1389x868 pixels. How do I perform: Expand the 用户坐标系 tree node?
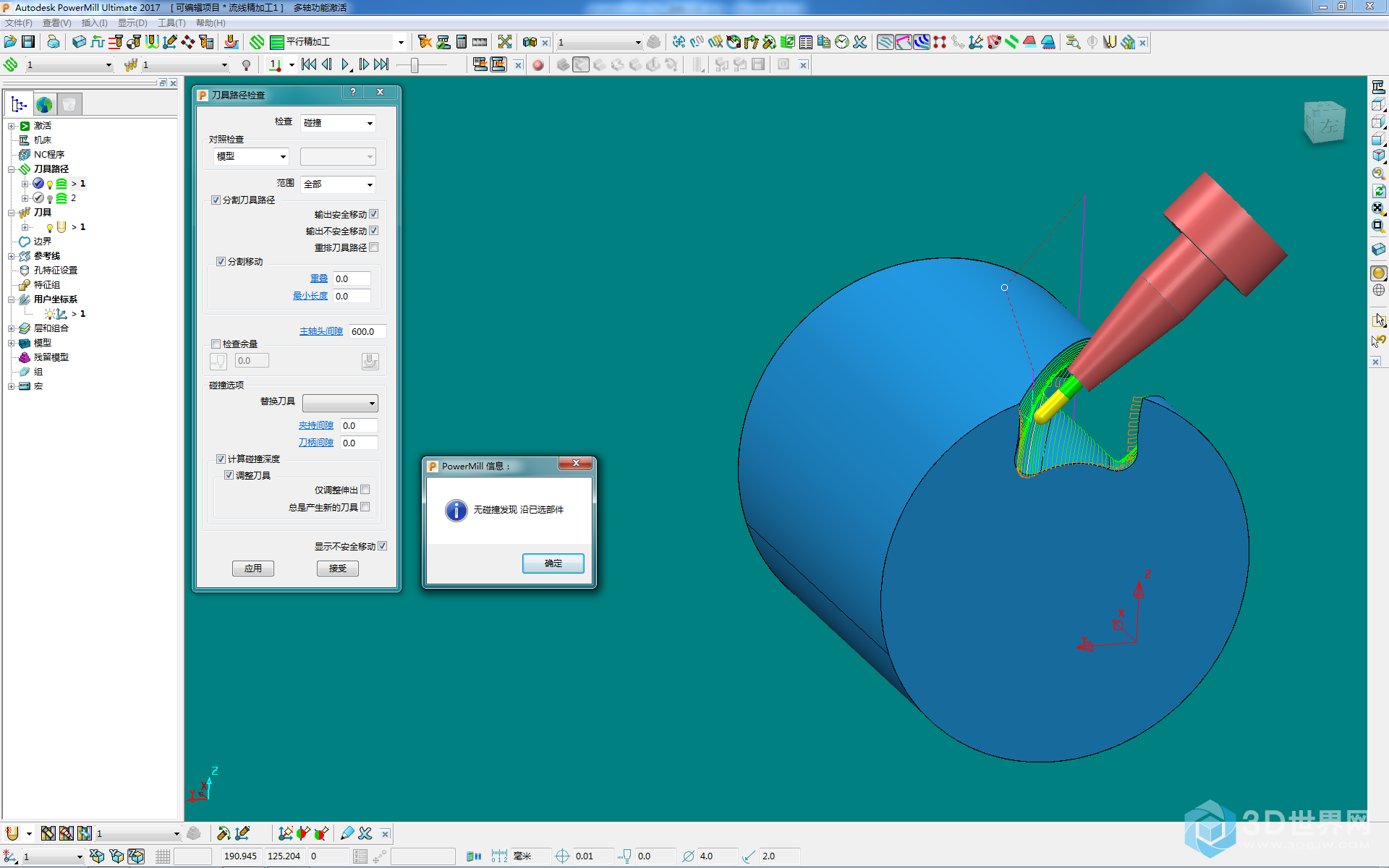click(12, 299)
